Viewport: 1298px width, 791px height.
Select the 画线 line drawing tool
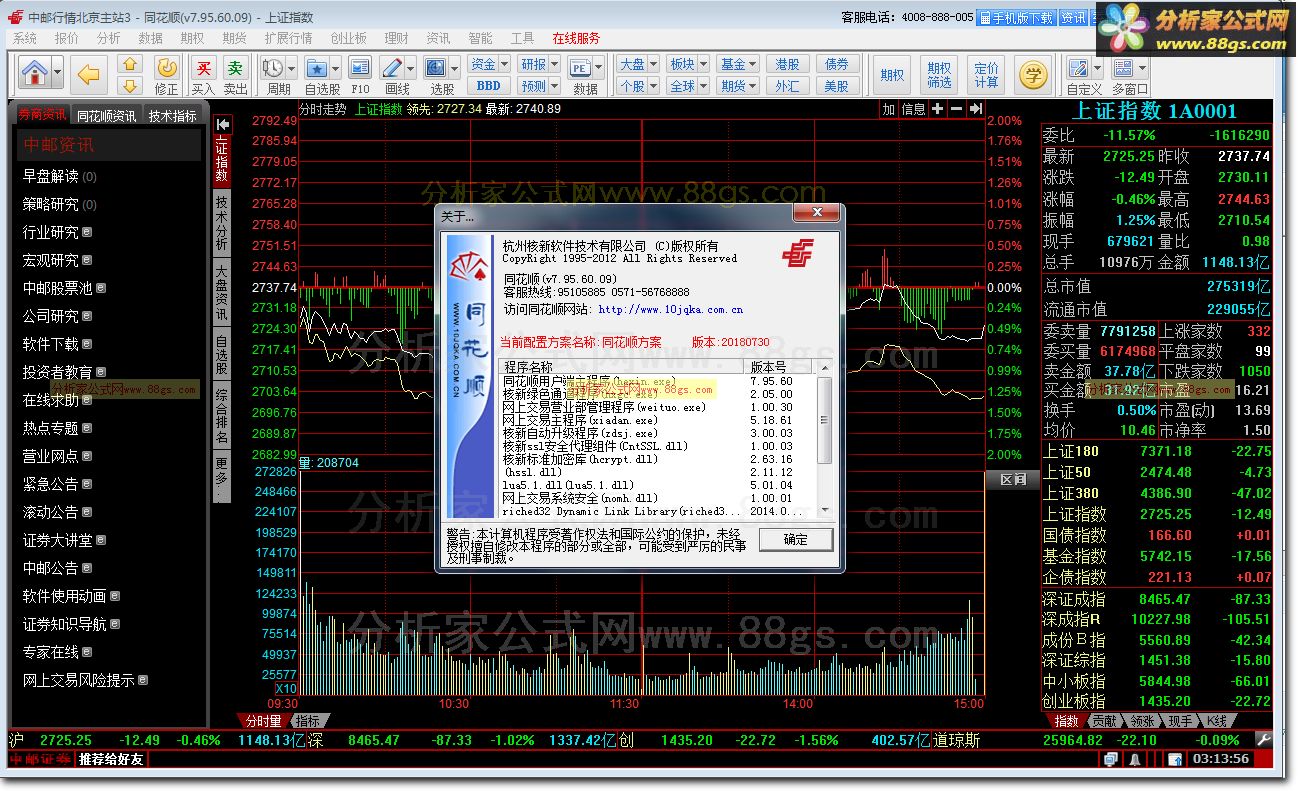pyautogui.click(x=391, y=67)
